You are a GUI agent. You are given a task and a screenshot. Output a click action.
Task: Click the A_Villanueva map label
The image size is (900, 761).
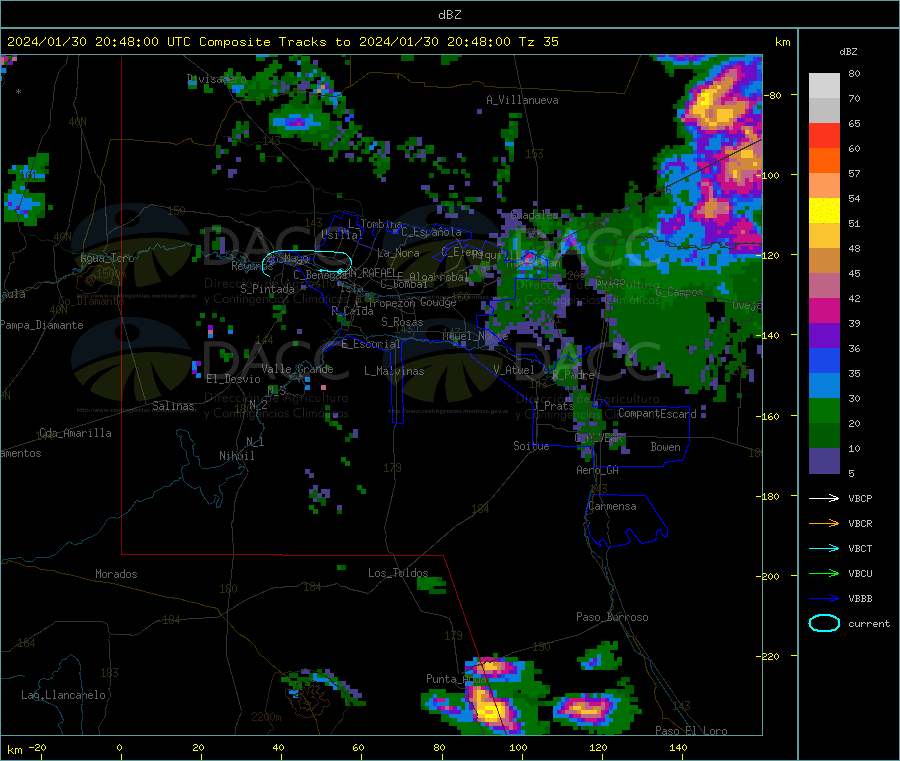click(x=522, y=100)
